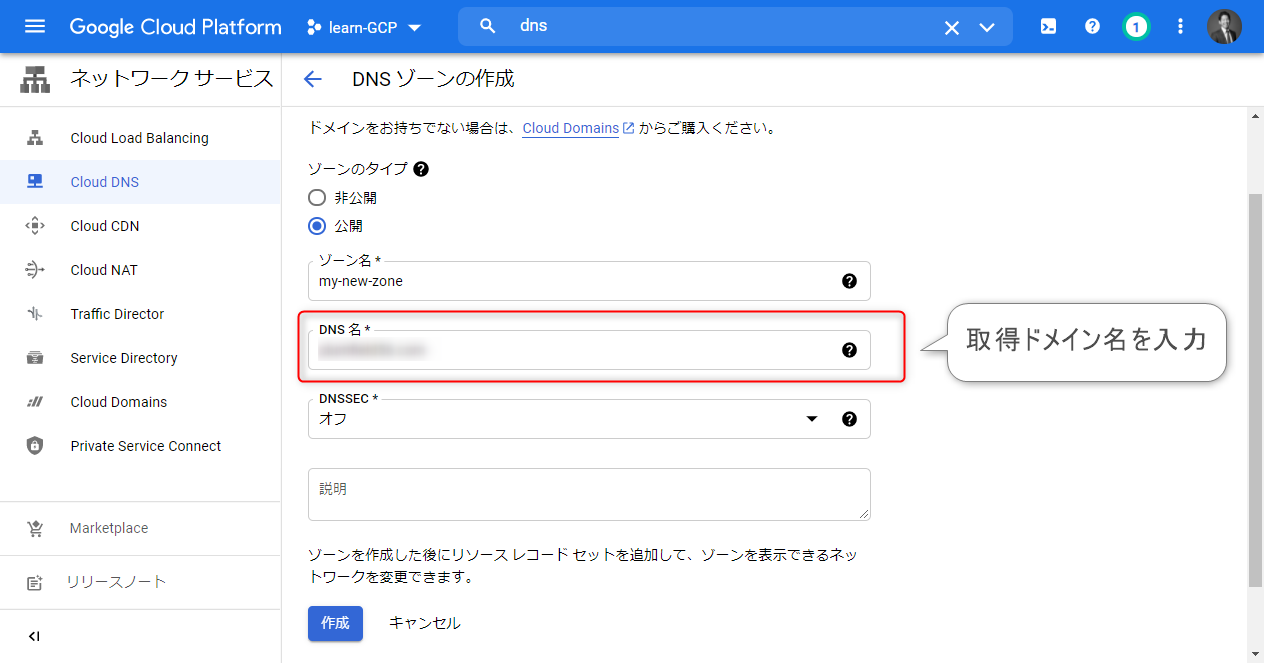Click the page vertical scrollbar
Image resolution: width=1264 pixels, height=663 pixels.
click(1256, 390)
